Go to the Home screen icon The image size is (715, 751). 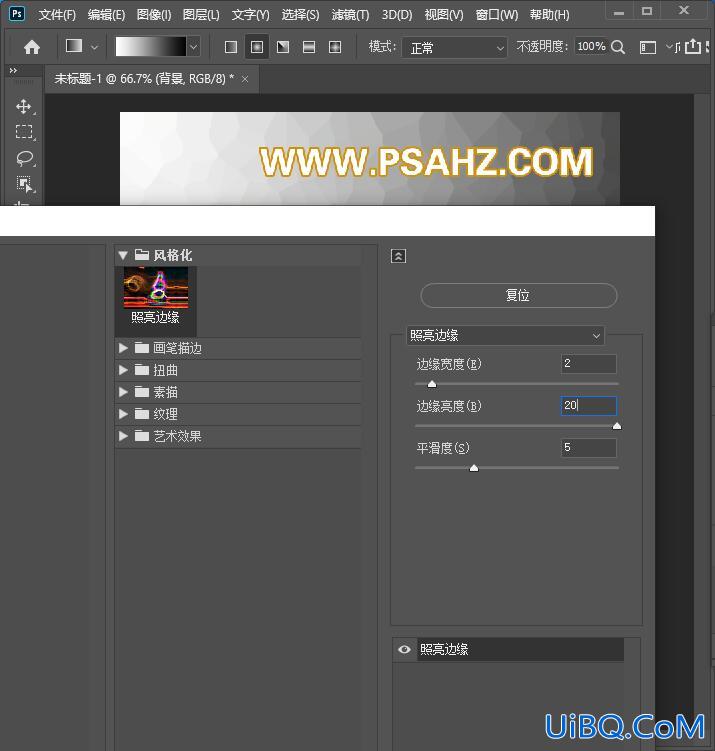[32, 47]
